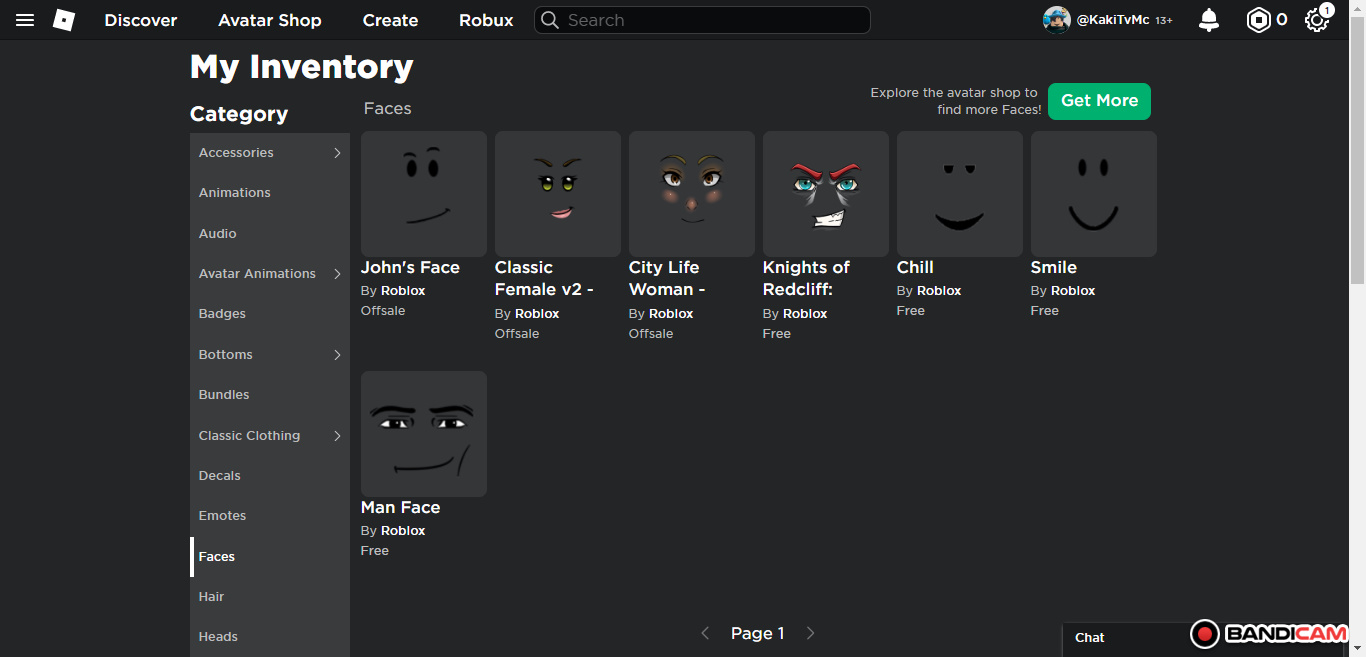Open the settings gear icon

coord(1316,20)
